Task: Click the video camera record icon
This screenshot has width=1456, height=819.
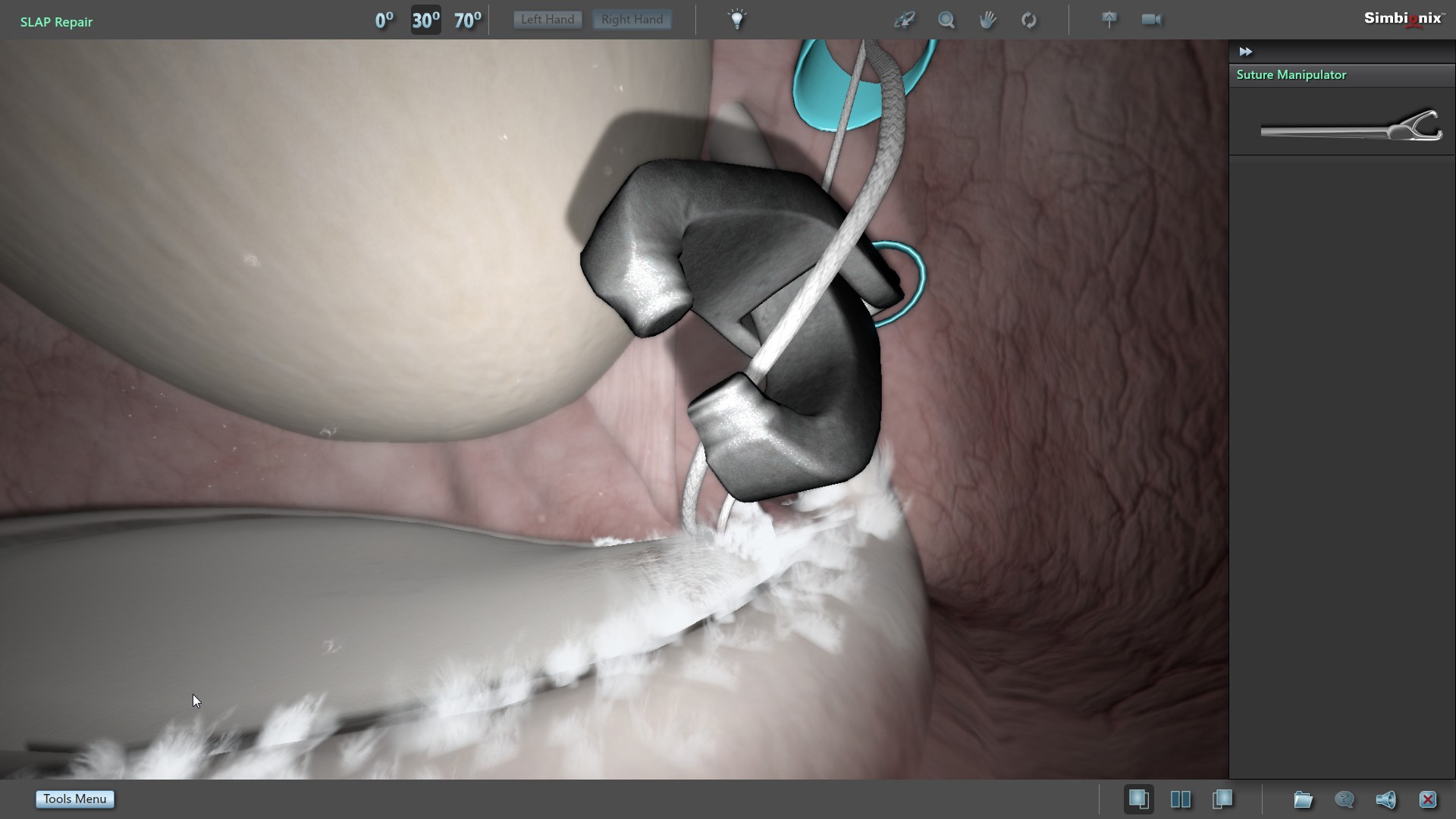Action: (1151, 20)
